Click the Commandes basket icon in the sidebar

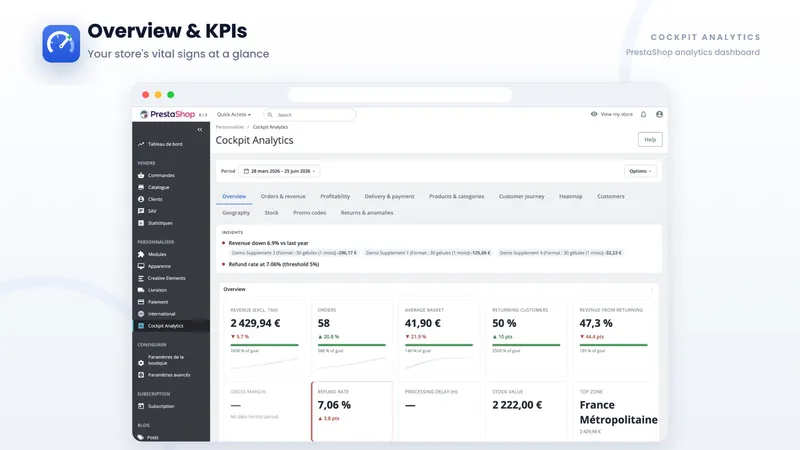click(141, 175)
